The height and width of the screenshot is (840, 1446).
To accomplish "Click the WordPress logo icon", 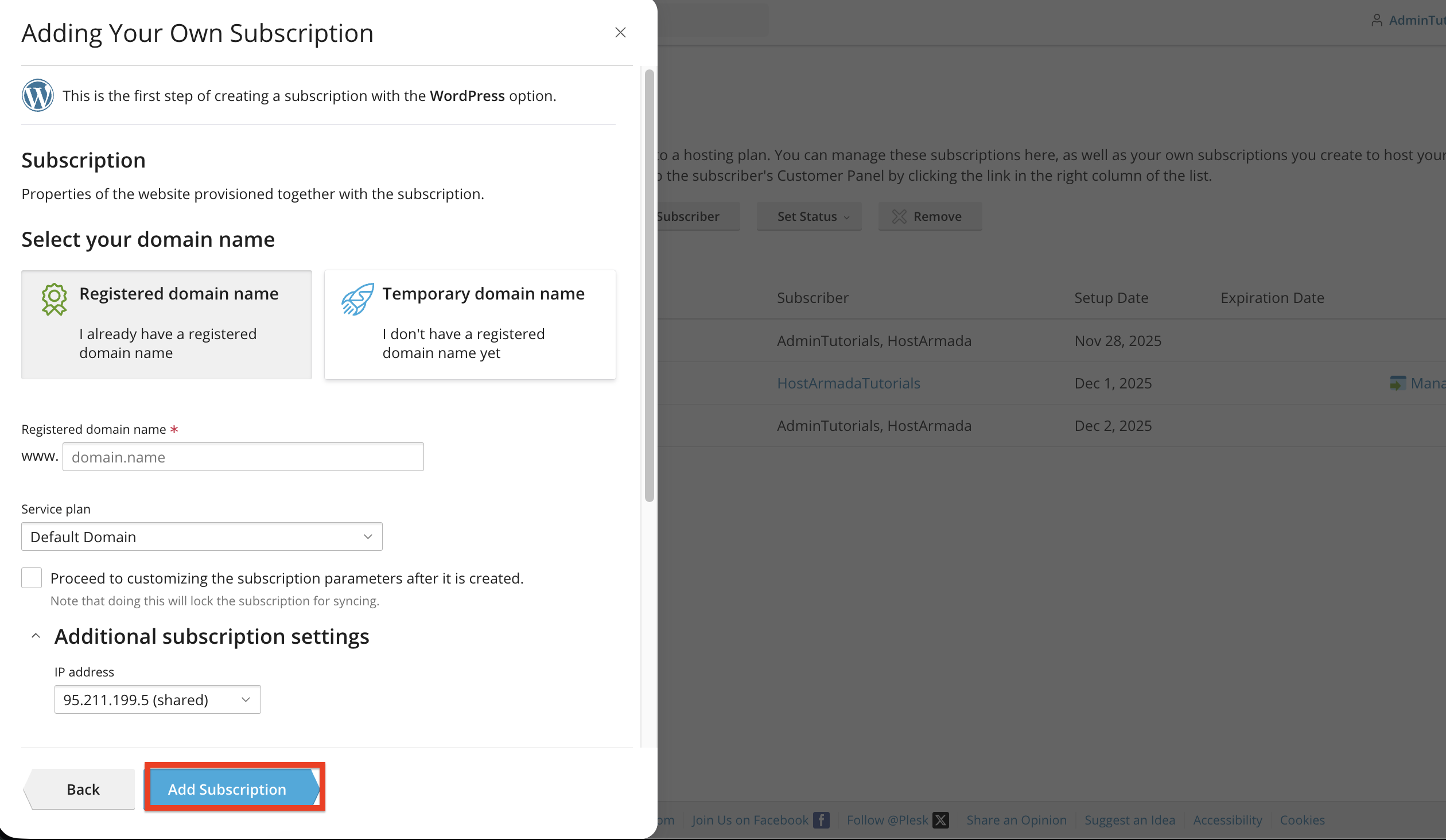I will [x=38, y=95].
